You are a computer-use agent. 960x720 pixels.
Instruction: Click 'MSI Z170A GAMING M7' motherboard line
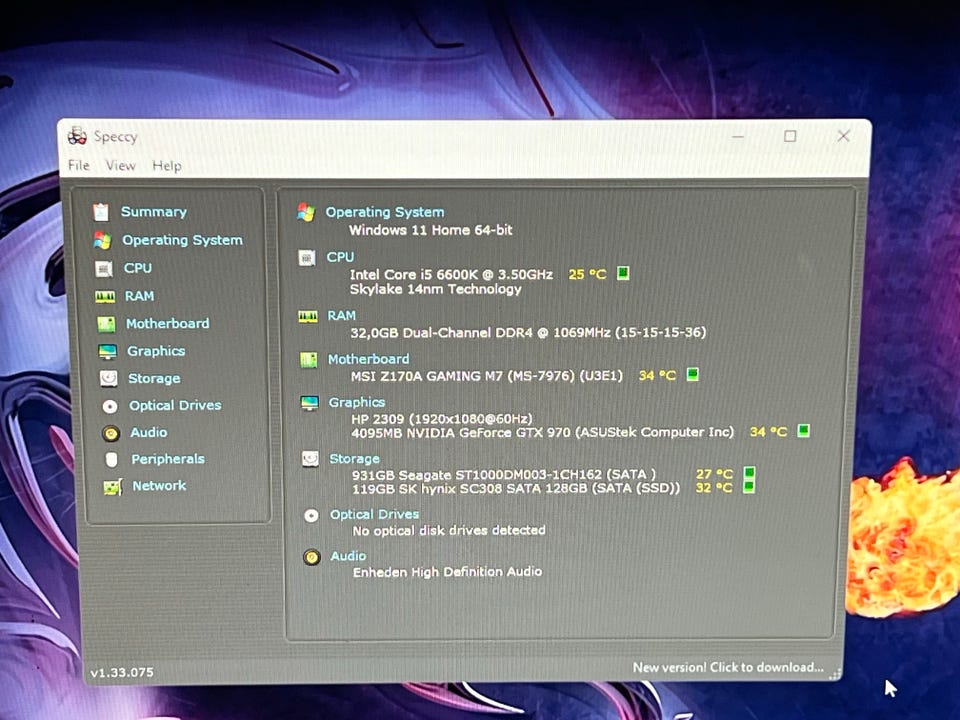(x=487, y=376)
